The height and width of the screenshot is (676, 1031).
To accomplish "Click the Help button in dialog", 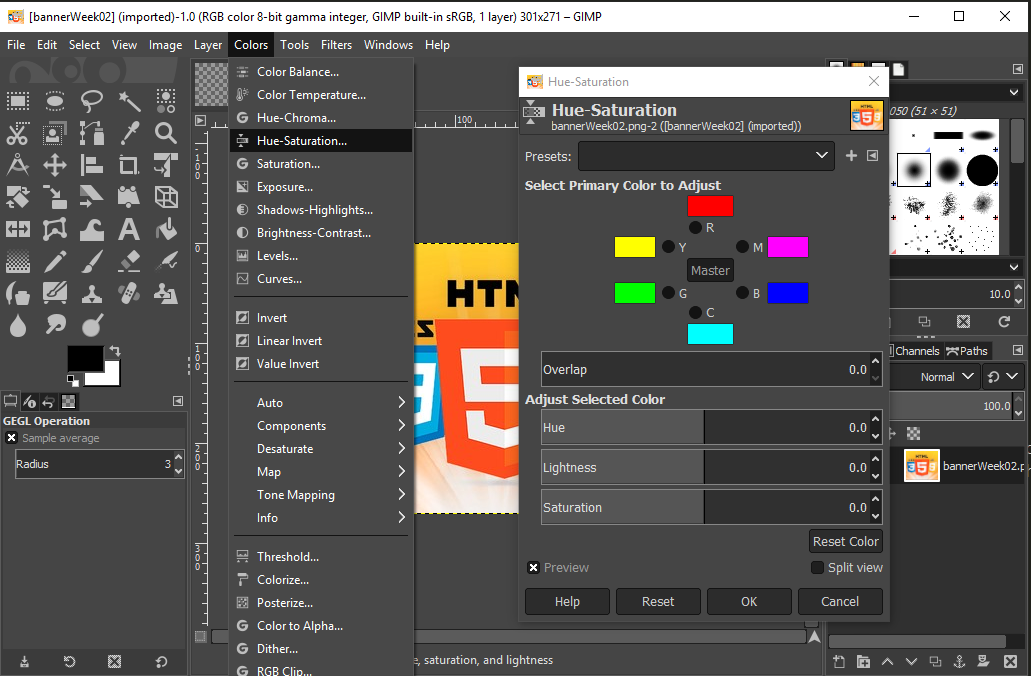I will 567,601.
